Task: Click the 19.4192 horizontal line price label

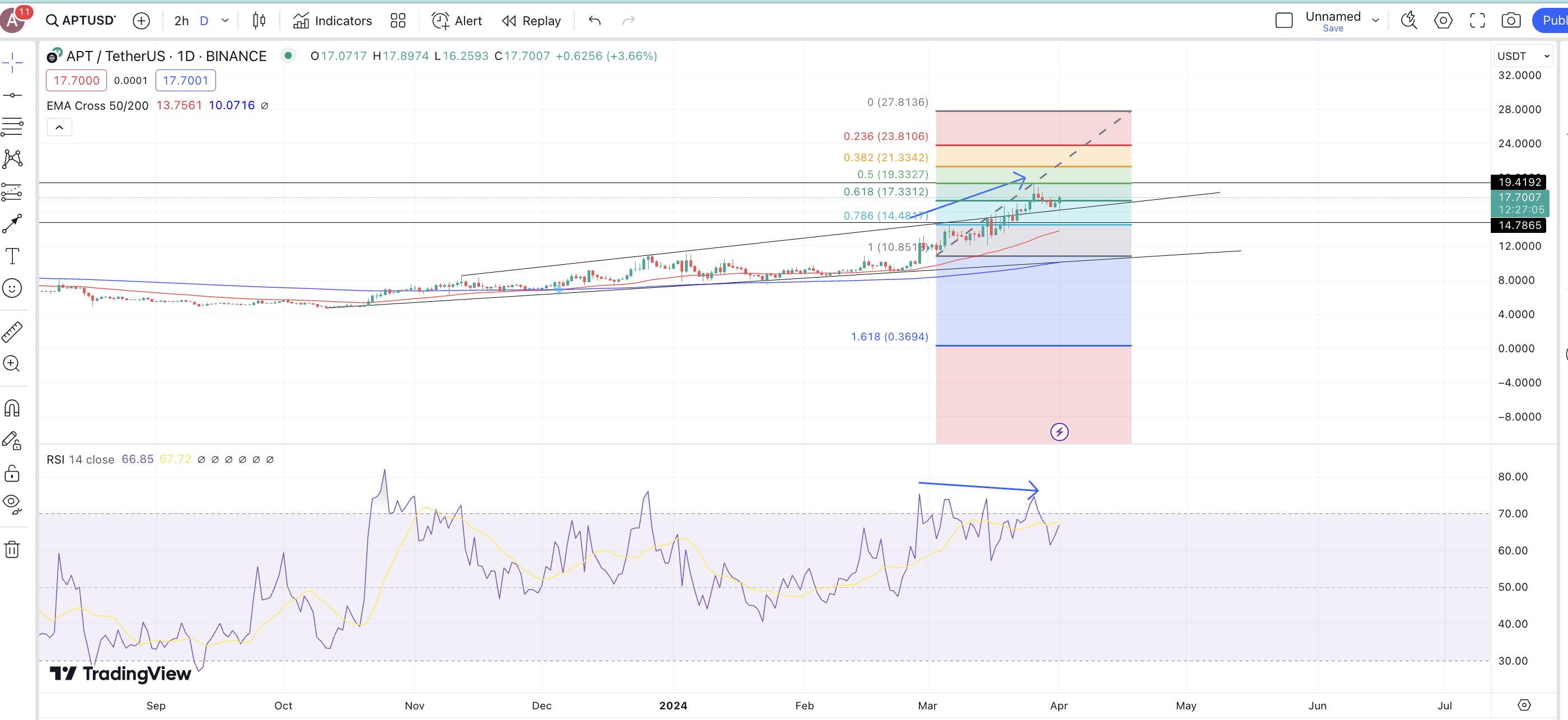Action: pos(1519,182)
